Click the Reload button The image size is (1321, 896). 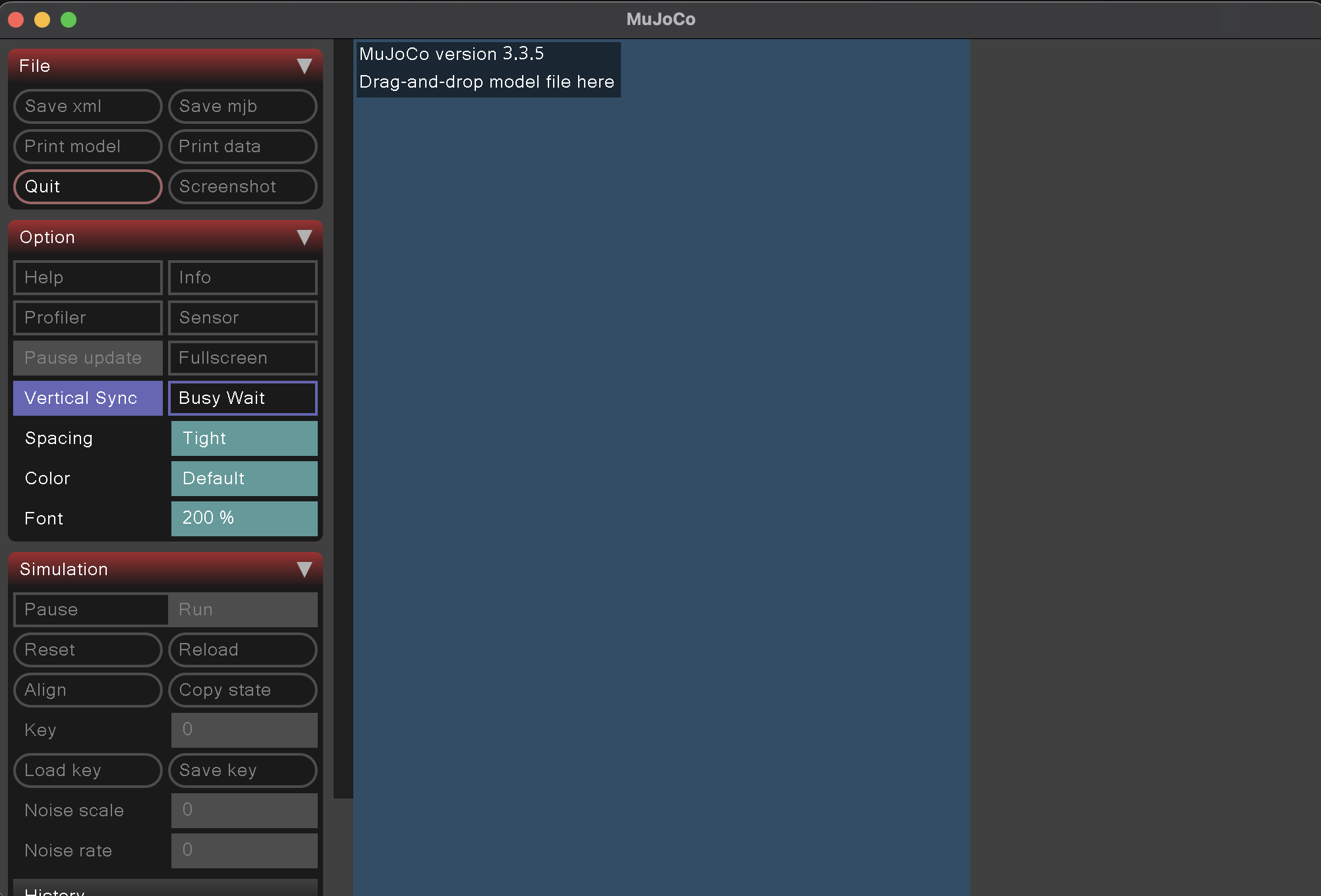click(243, 650)
